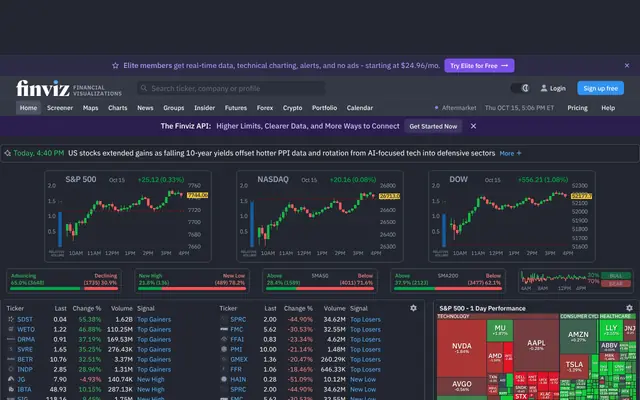This screenshot has height=400, width=640.
Task: Open the Portfolio page
Action: click(324, 108)
